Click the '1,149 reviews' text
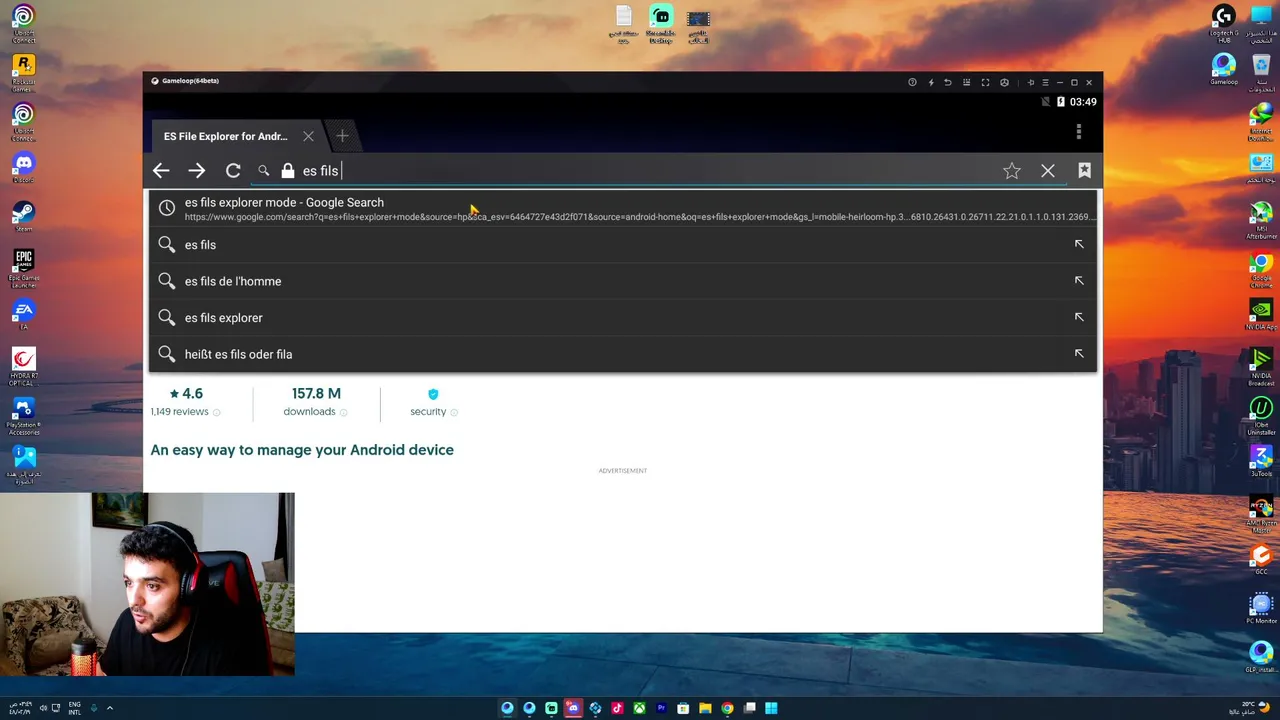 (x=180, y=412)
